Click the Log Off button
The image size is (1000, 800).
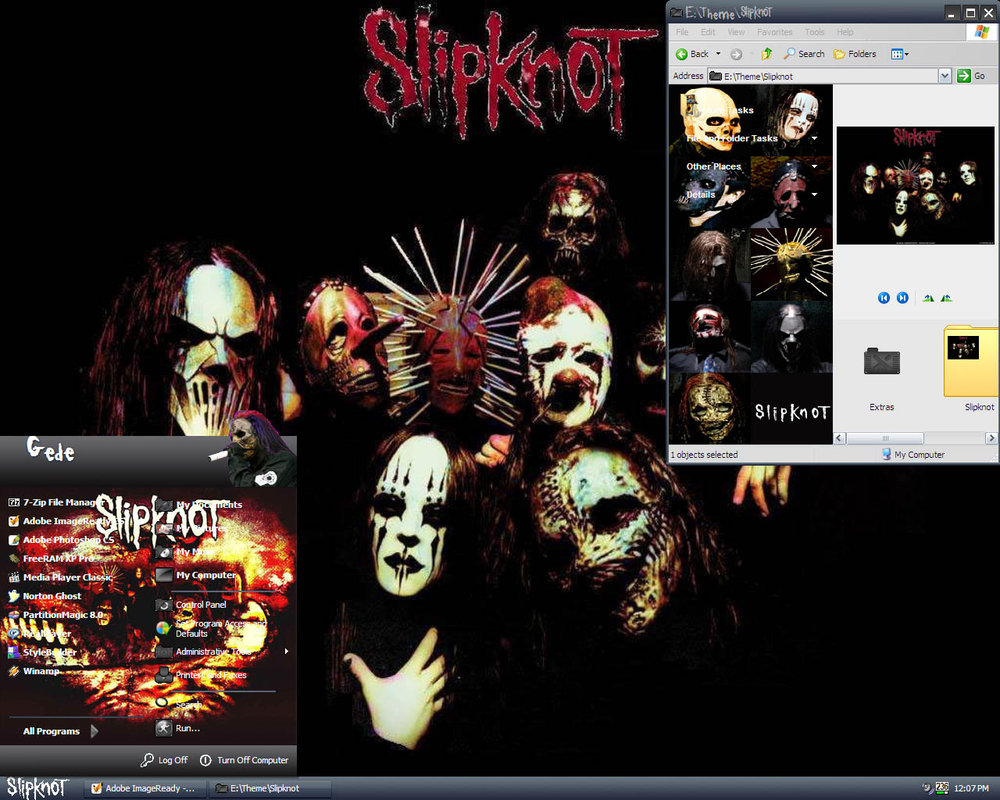[165, 760]
